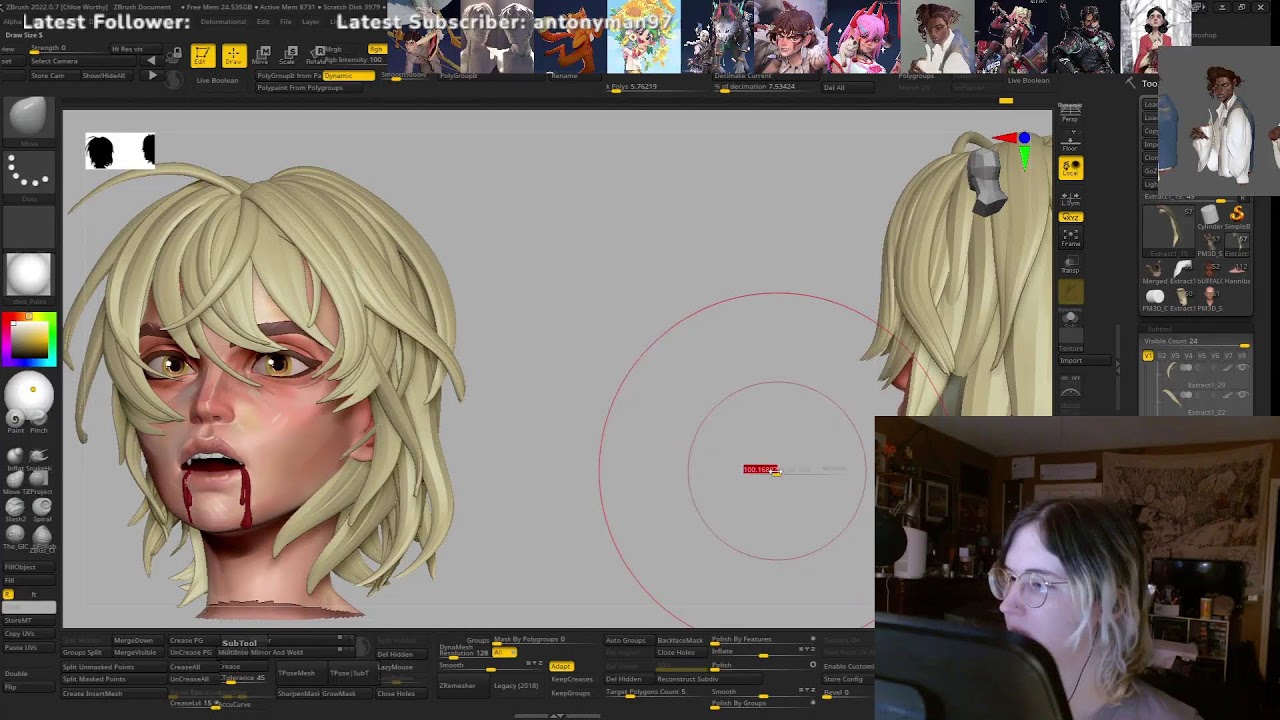The width and height of the screenshot is (1280, 720).
Task: Select subtool visibility set V1
Action: coord(1148,356)
